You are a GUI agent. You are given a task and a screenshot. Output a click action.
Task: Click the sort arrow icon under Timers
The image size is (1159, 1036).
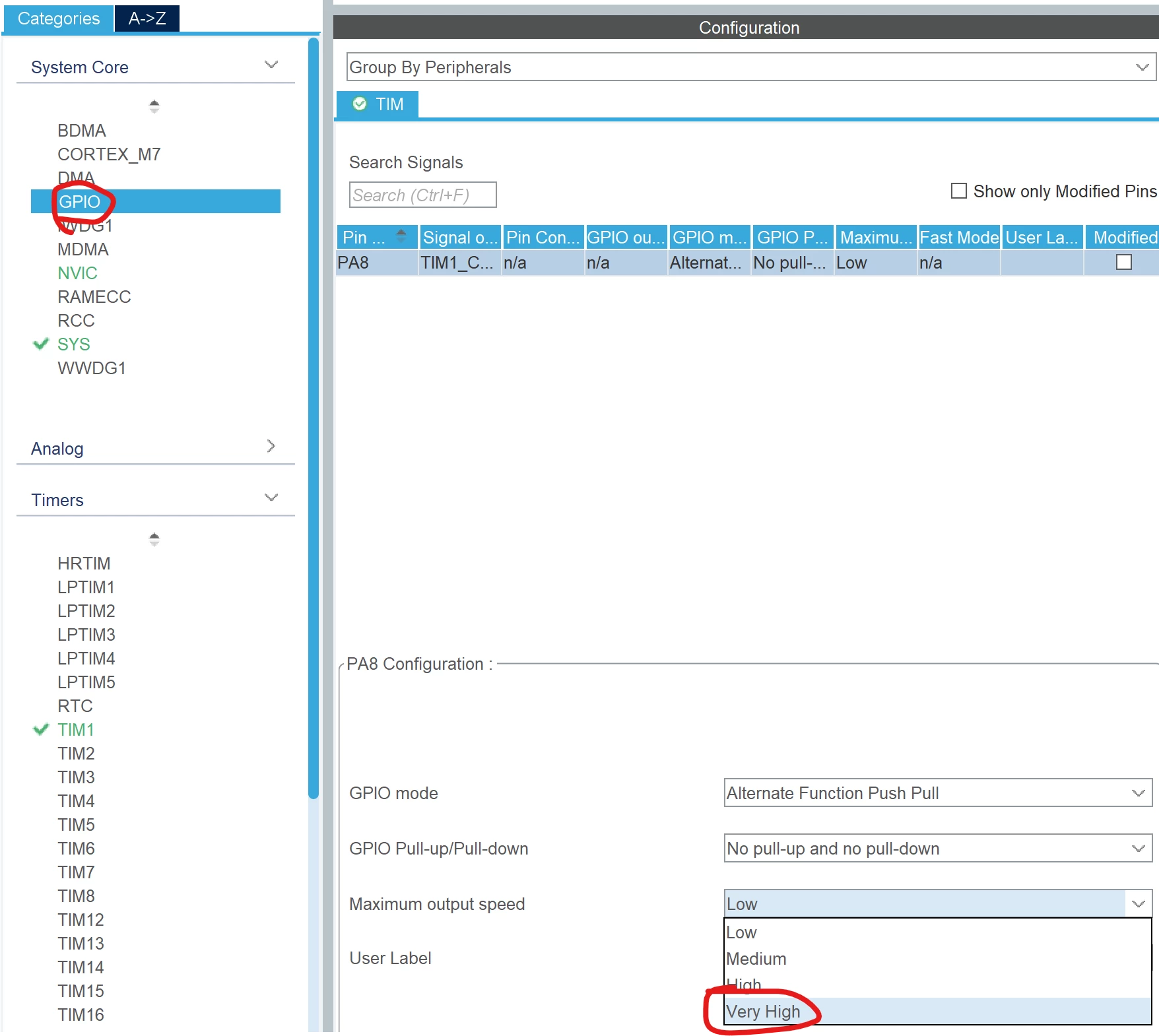pos(154,539)
